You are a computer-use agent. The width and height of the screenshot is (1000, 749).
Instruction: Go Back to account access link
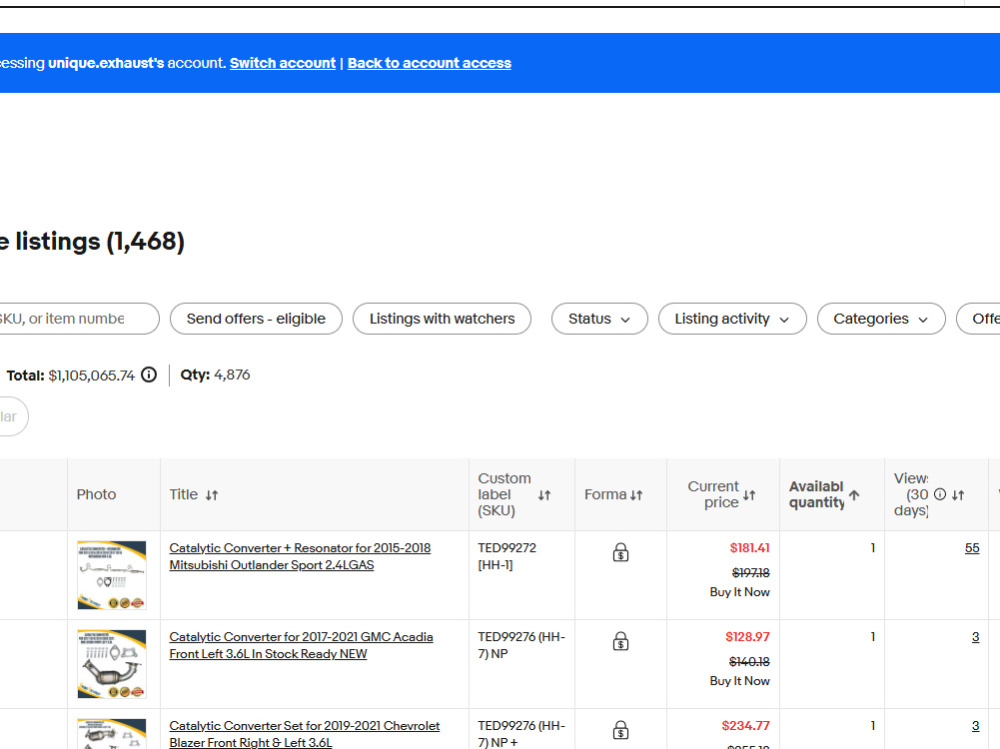click(429, 63)
